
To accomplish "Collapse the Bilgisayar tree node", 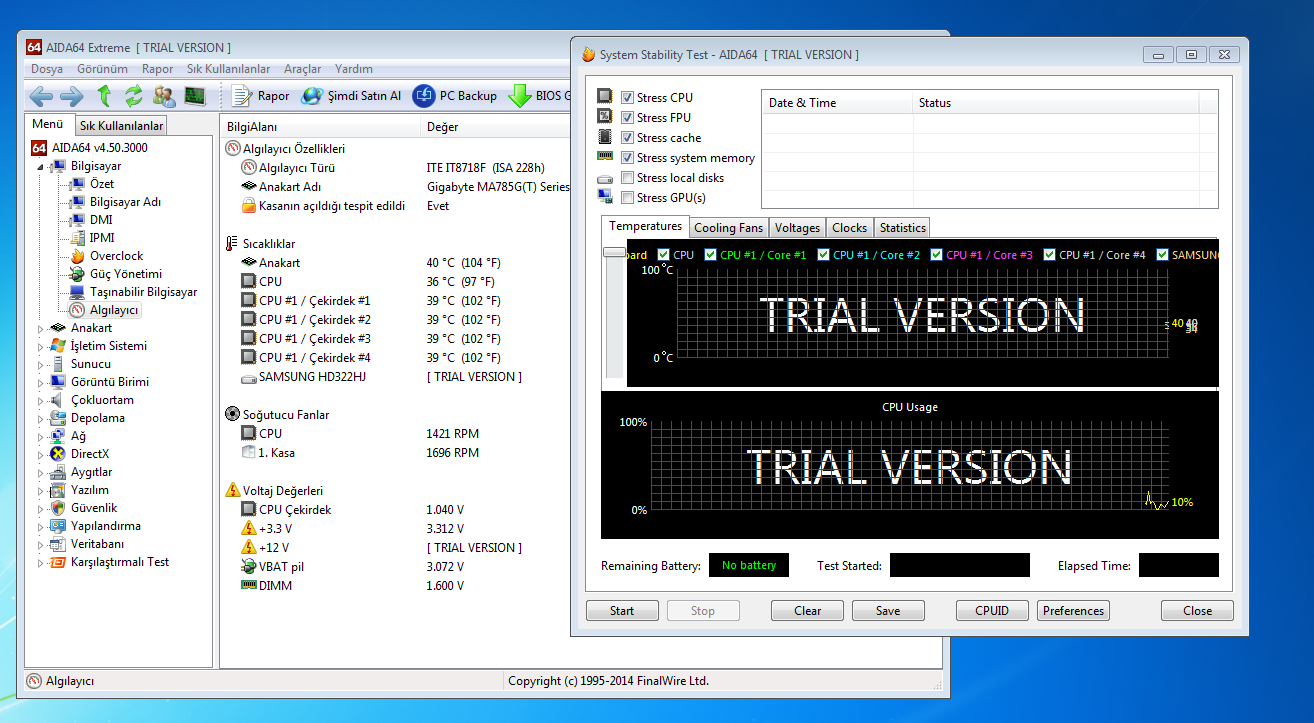I will click(41, 166).
